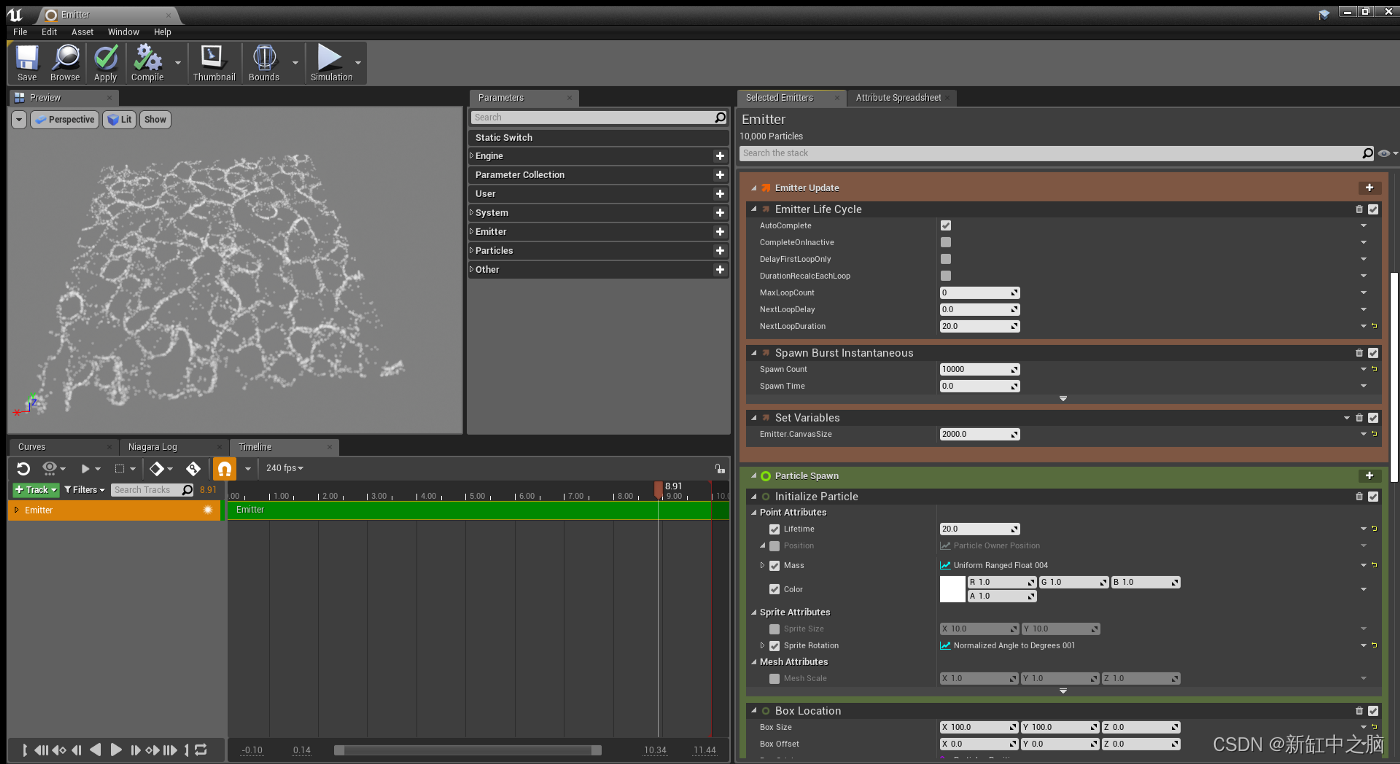
Task: Add a new Engine parameter
Action: click(719, 156)
